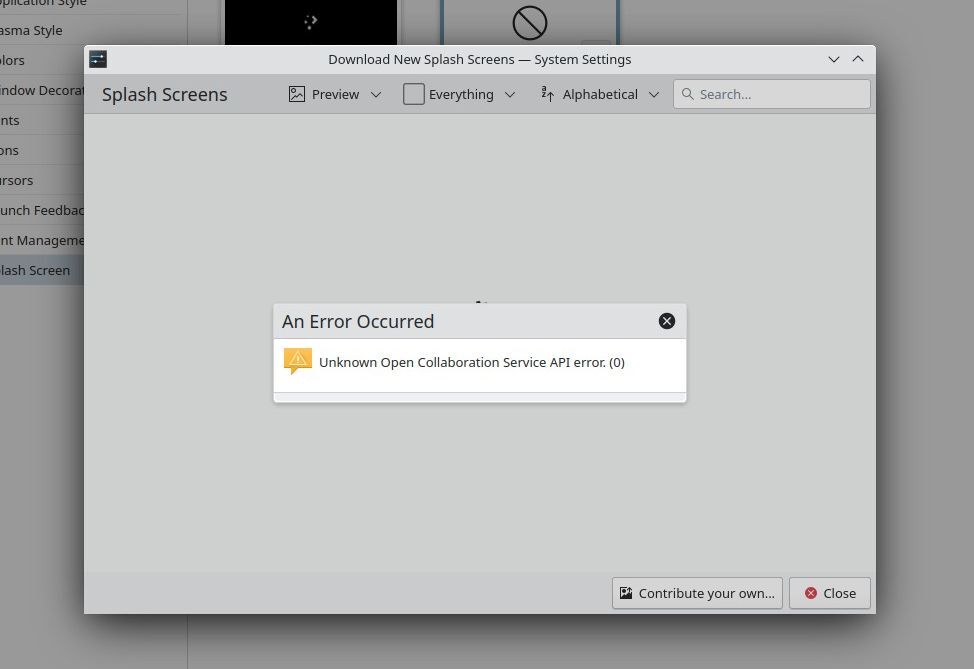Minimize the Download New Splash Screens window
The height and width of the screenshot is (669, 974).
[834, 59]
